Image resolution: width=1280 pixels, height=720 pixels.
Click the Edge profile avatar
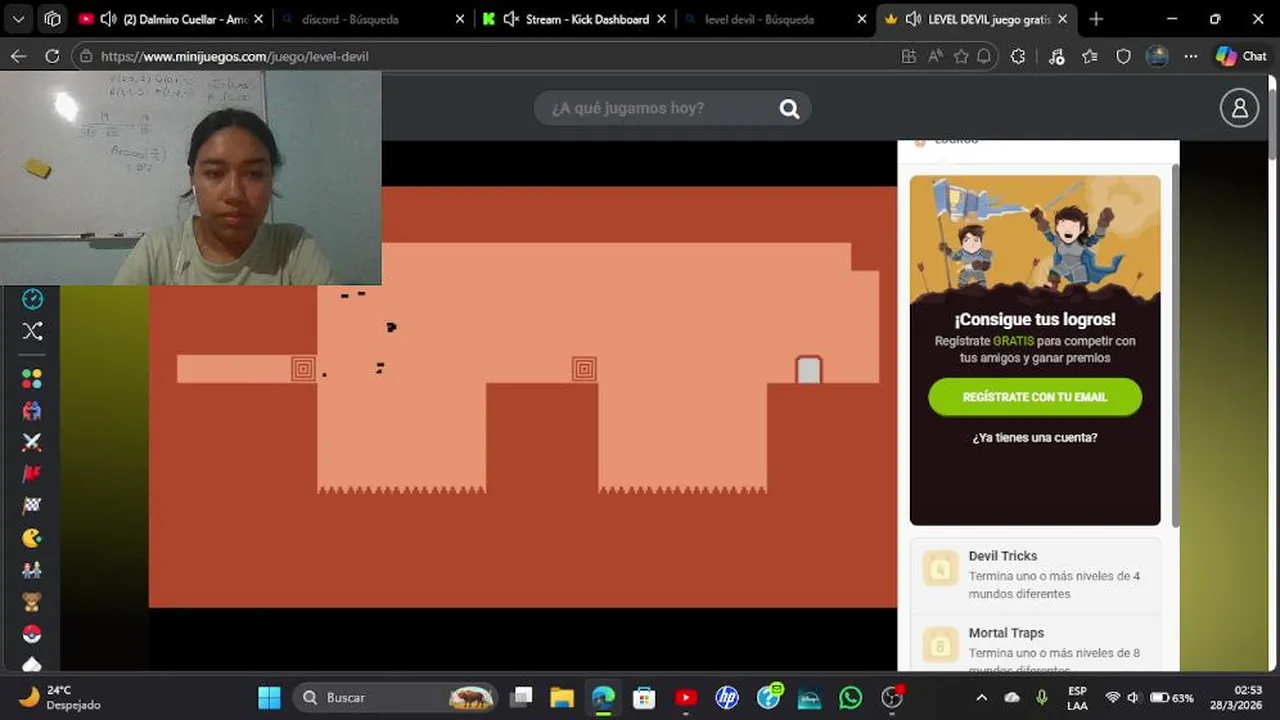(x=1157, y=57)
